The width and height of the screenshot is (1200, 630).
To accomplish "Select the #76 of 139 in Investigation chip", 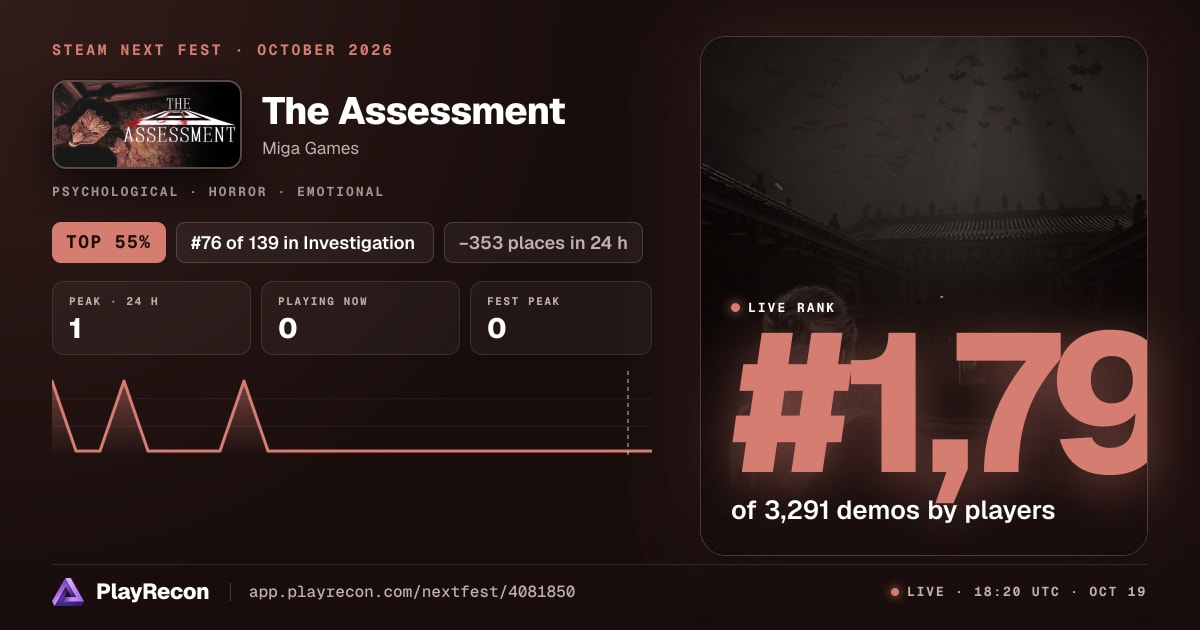I will (x=305, y=243).
